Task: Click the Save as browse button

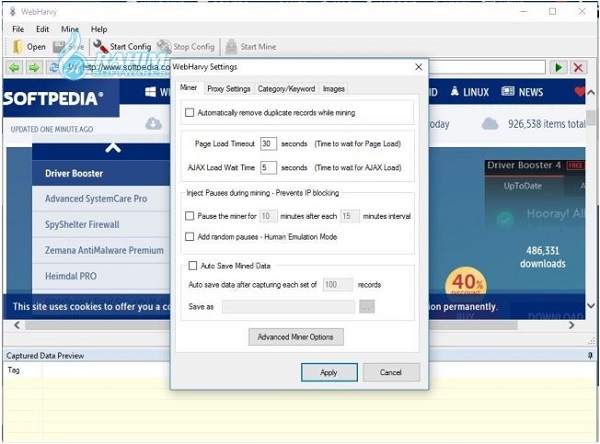Action: coord(367,307)
